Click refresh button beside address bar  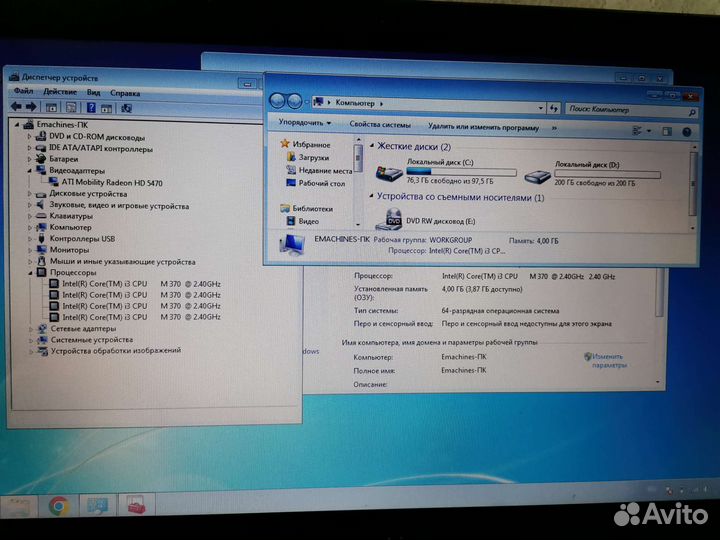[554, 109]
